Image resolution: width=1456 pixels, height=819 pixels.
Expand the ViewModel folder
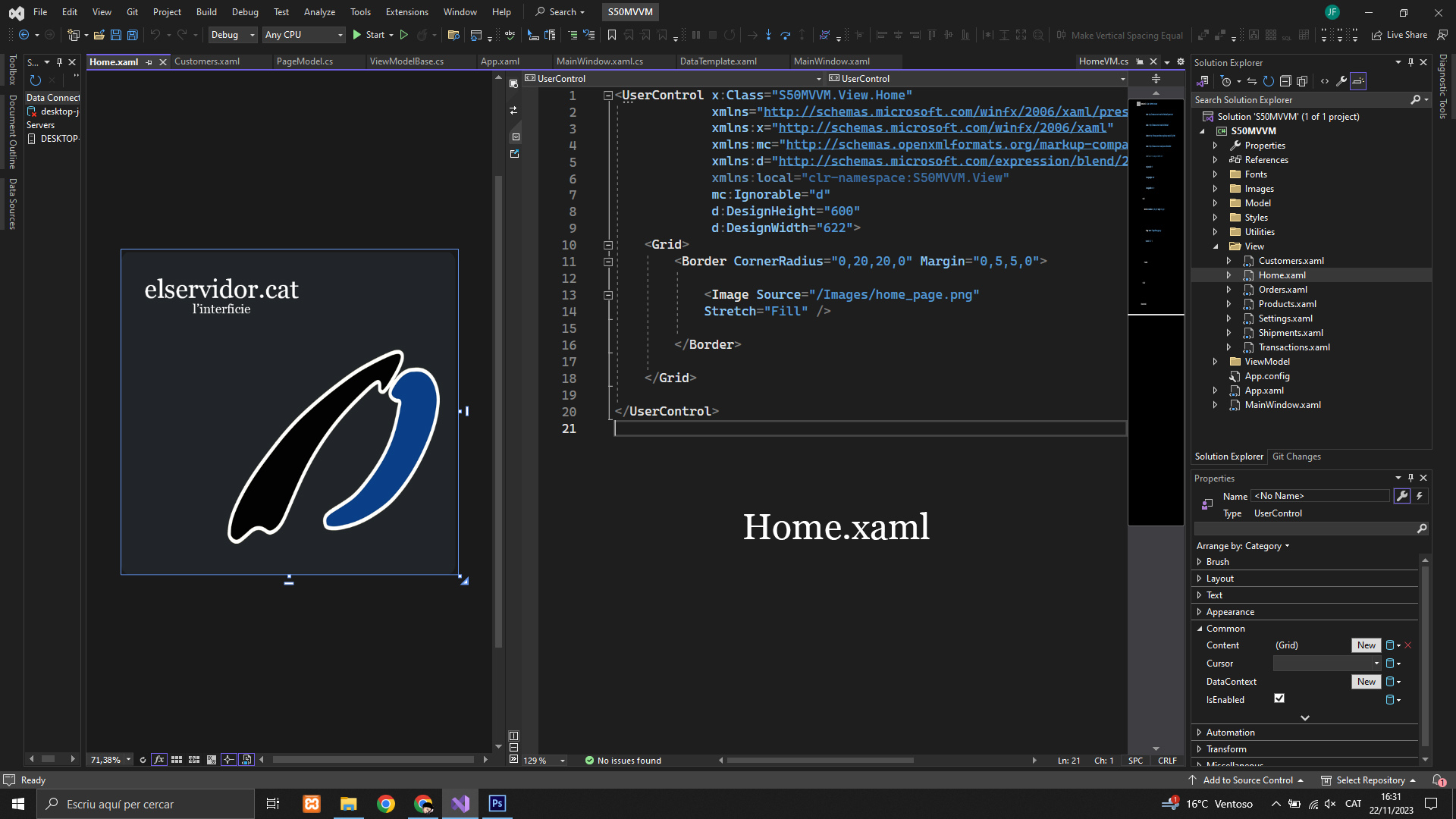click(x=1216, y=362)
